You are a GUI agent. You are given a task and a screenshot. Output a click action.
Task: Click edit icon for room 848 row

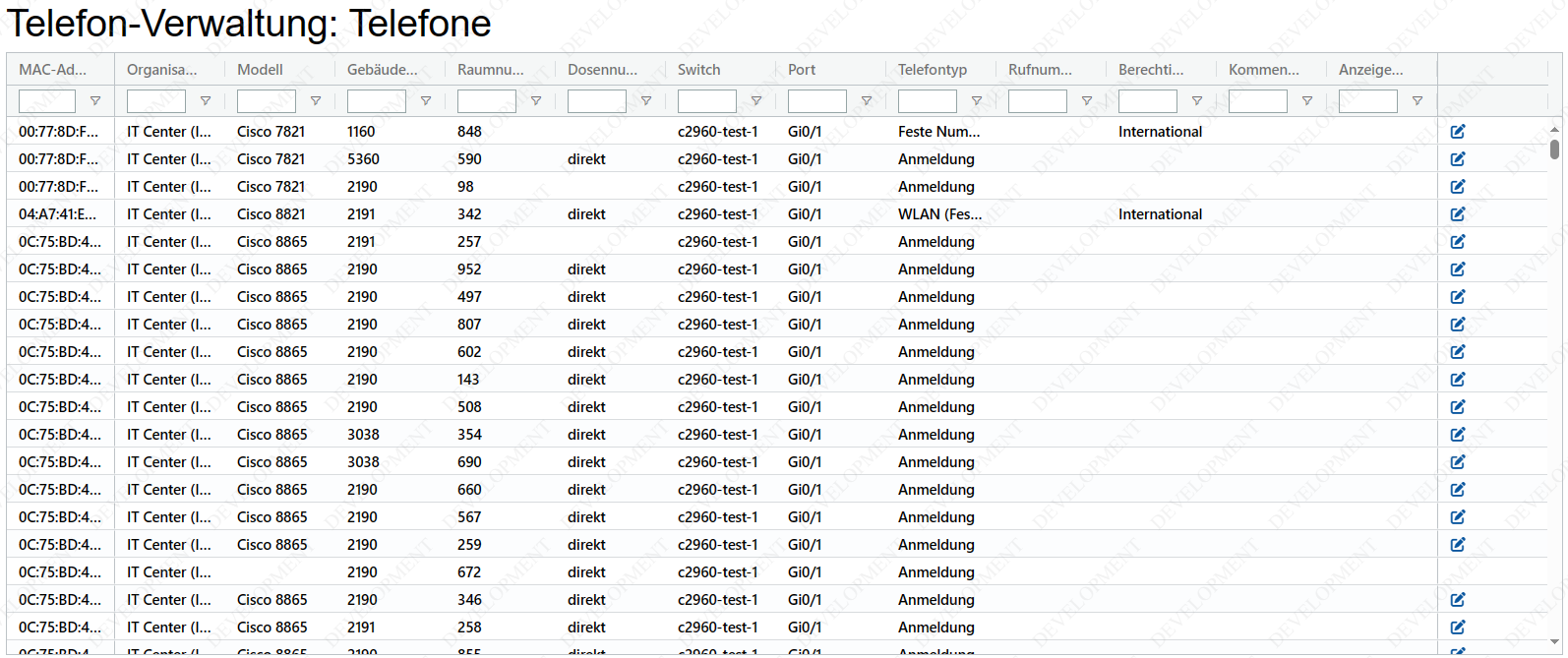(x=1457, y=132)
